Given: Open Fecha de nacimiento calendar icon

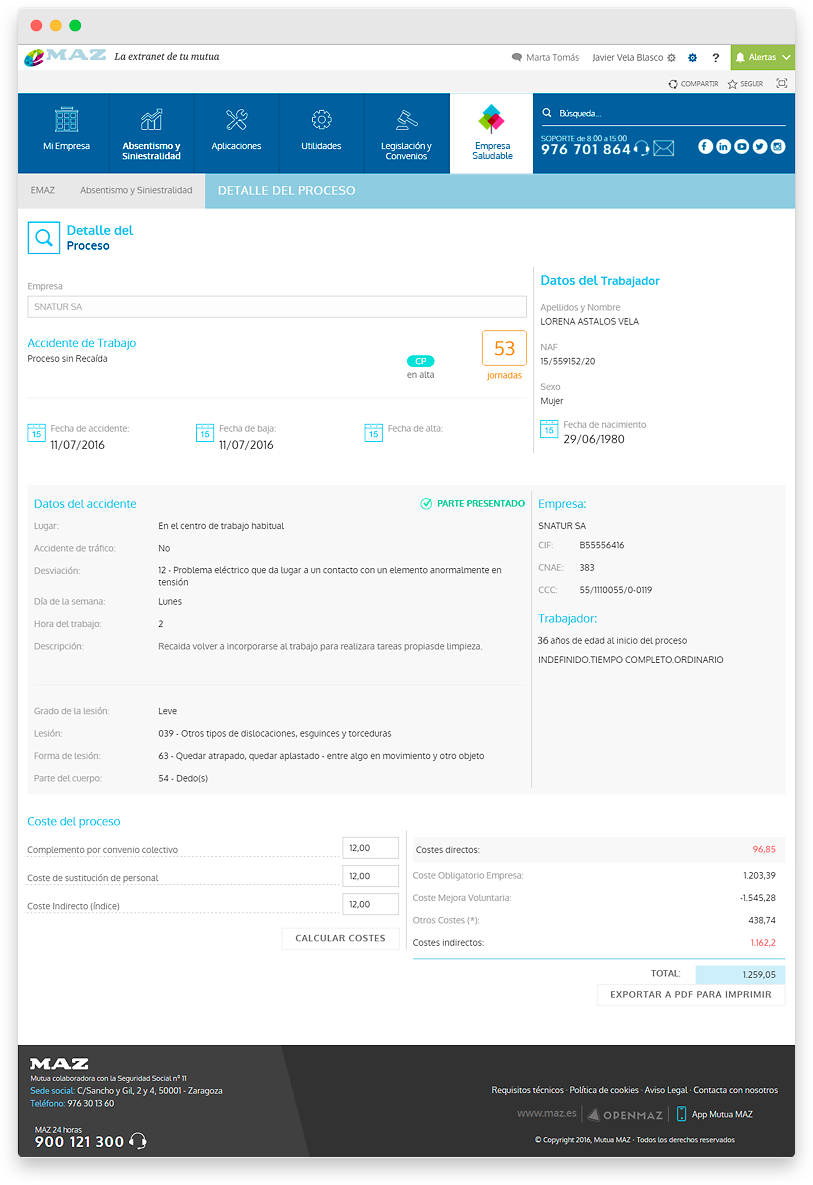Looking at the screenshot, I should [x=549, y=429].
